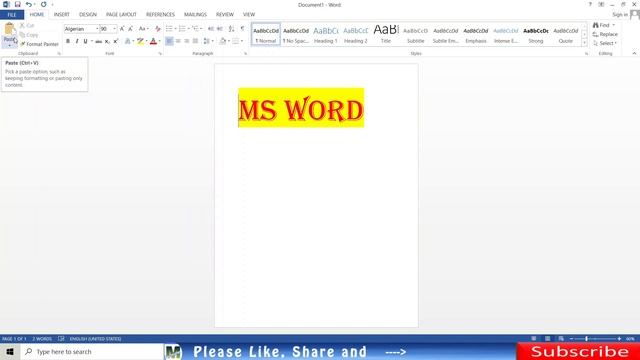This screenshot has width=640, height=360.
Task: Open the Multilevel List dropdown
Action: pos(197,29)
